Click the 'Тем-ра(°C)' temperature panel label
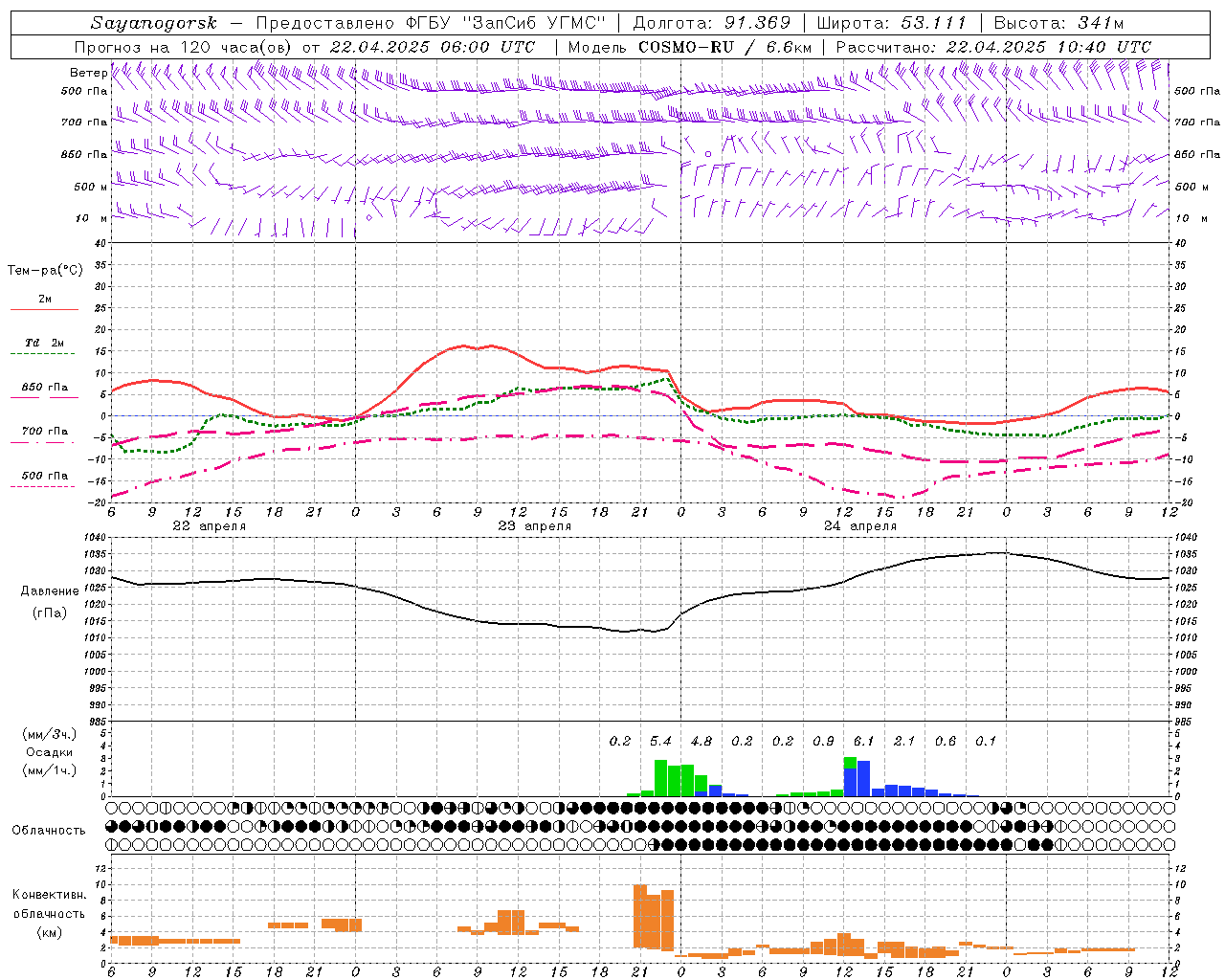Viewport: 1225px width, 980px height. [x=45, y=271]
